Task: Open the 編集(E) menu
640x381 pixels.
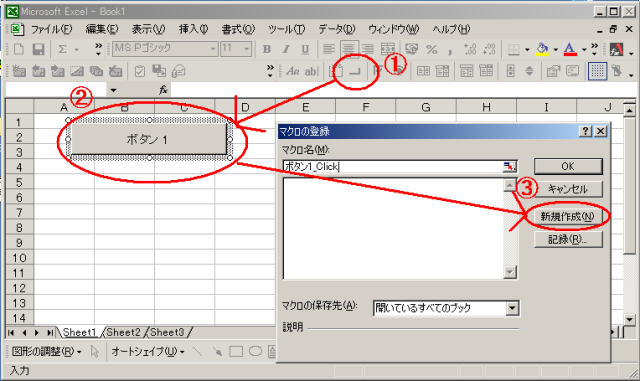Action: pos(102,29)
